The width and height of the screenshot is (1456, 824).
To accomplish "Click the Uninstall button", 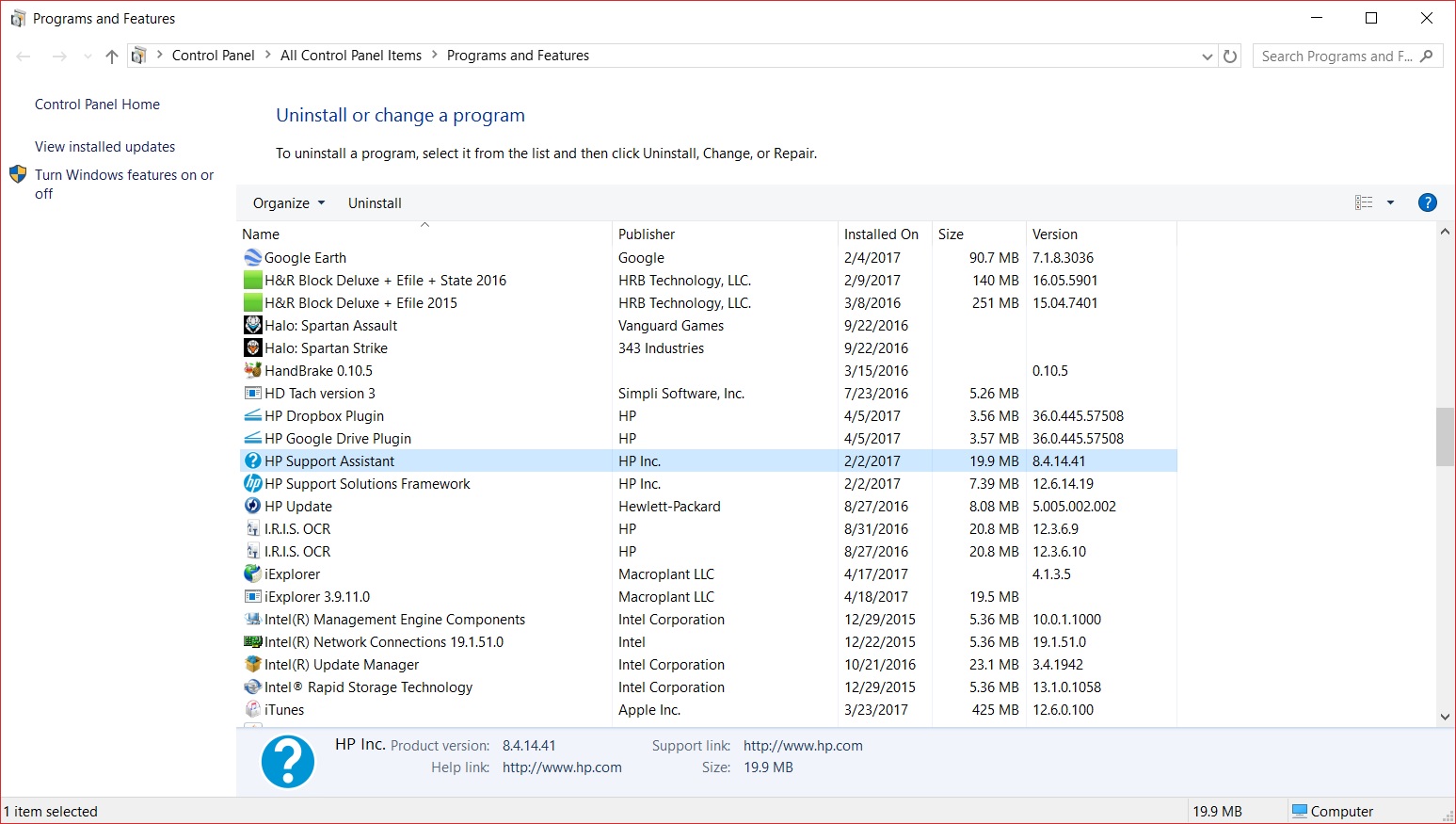I will coord(374,202).
